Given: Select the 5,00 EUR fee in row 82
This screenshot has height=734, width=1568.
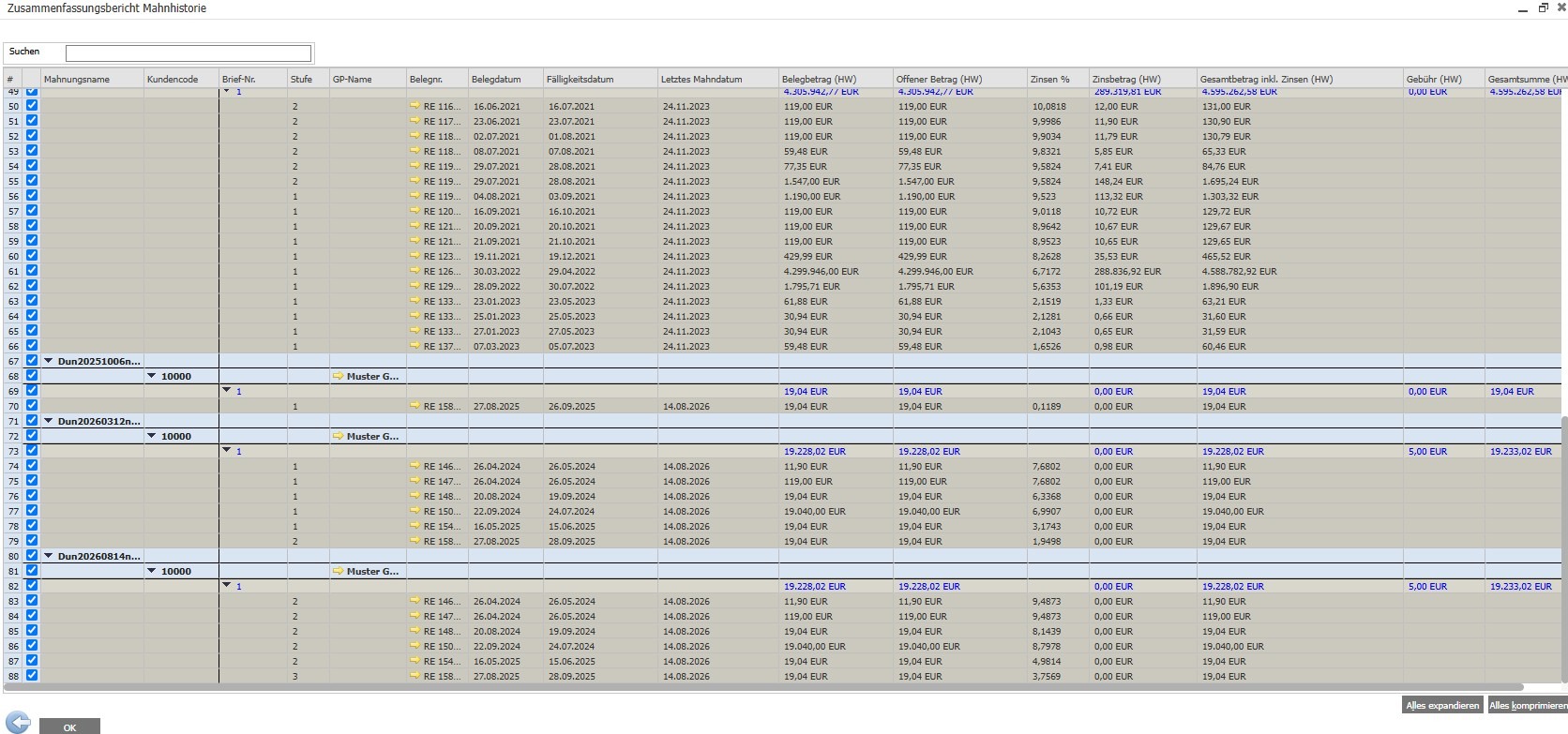Looking at the screenshot, I should 1444,586.
